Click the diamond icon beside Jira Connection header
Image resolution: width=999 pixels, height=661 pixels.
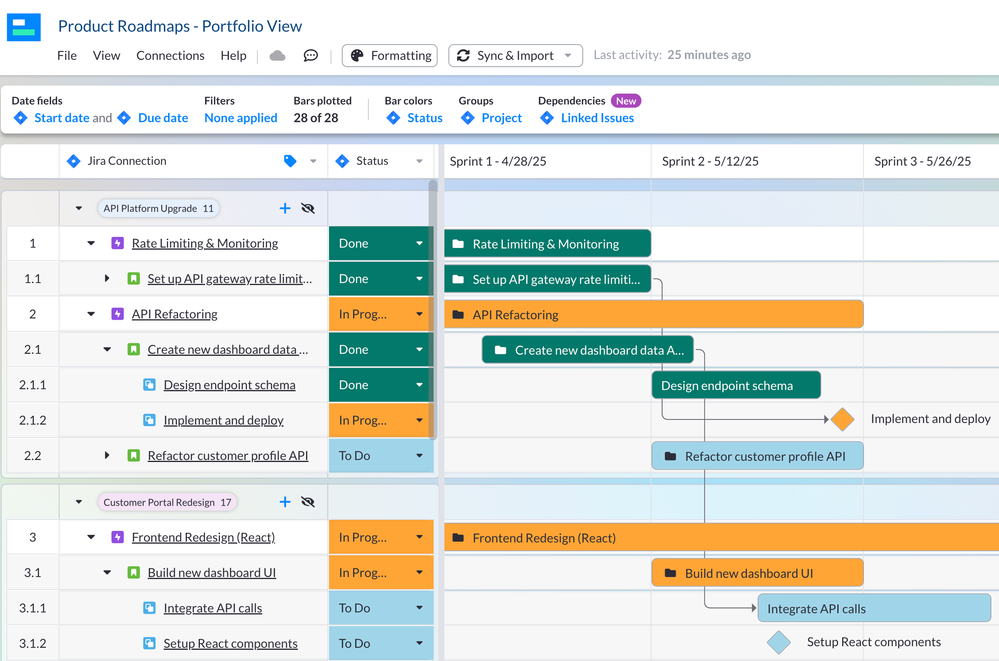[x=73, y=161]
